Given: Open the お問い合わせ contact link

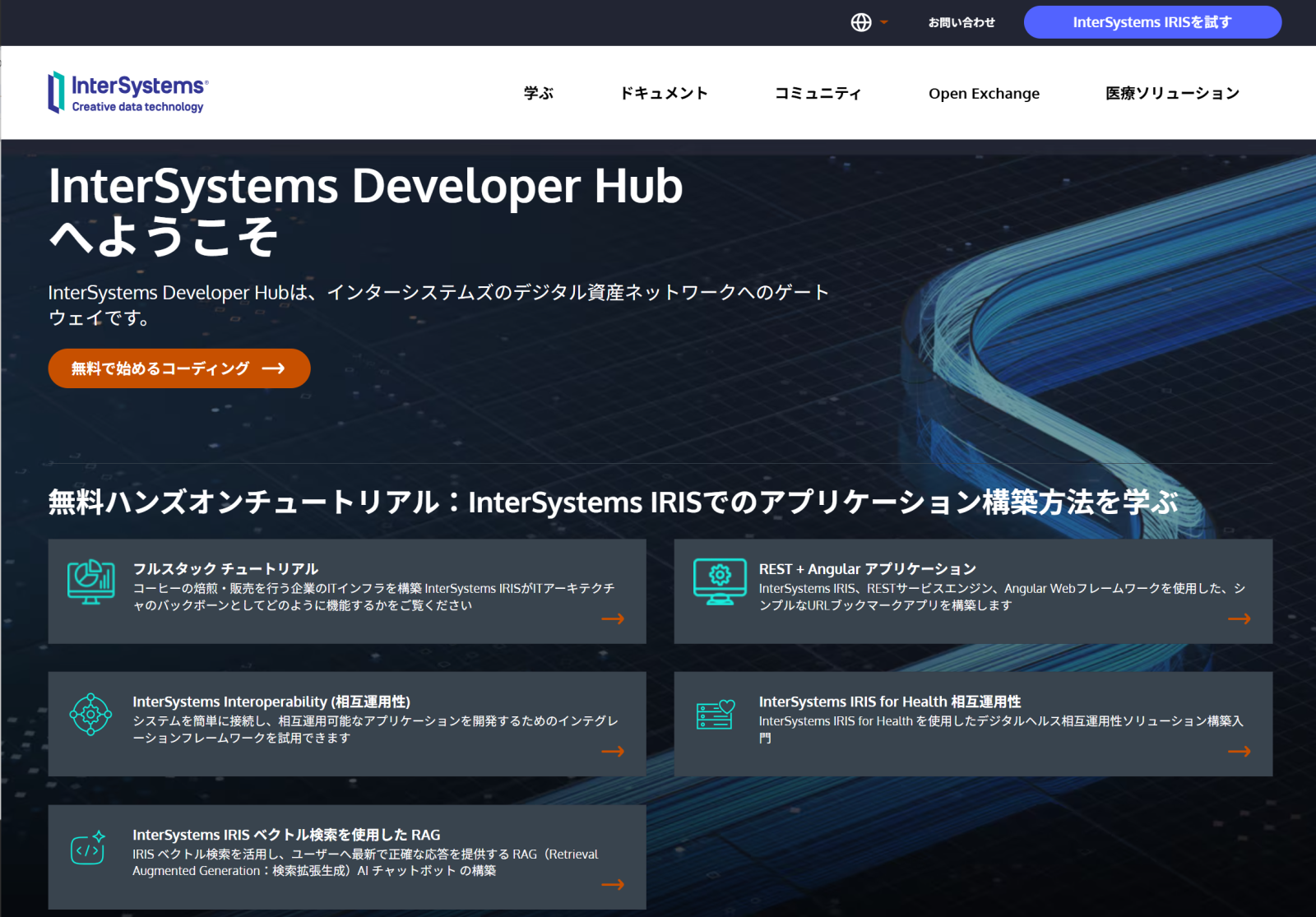Looking at the screenshot, I should 962,22.
